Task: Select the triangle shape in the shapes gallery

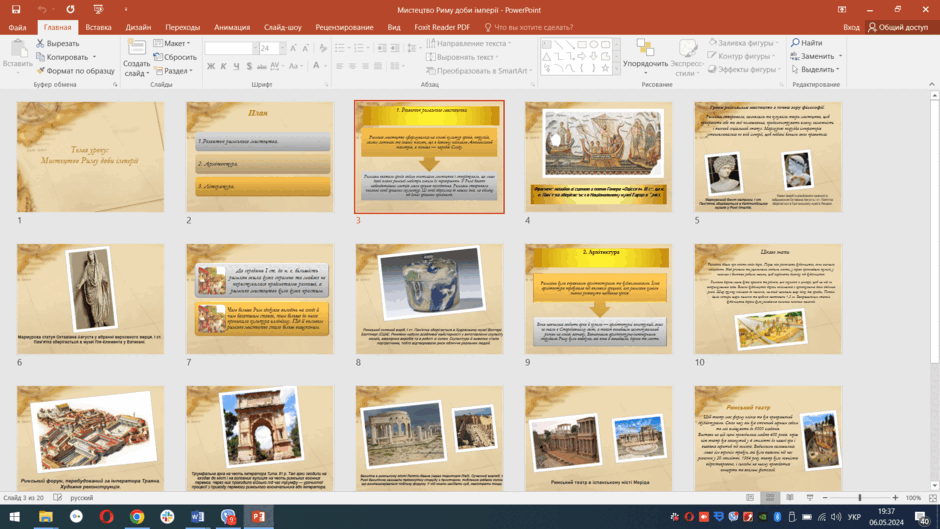Action: [546, 56]
